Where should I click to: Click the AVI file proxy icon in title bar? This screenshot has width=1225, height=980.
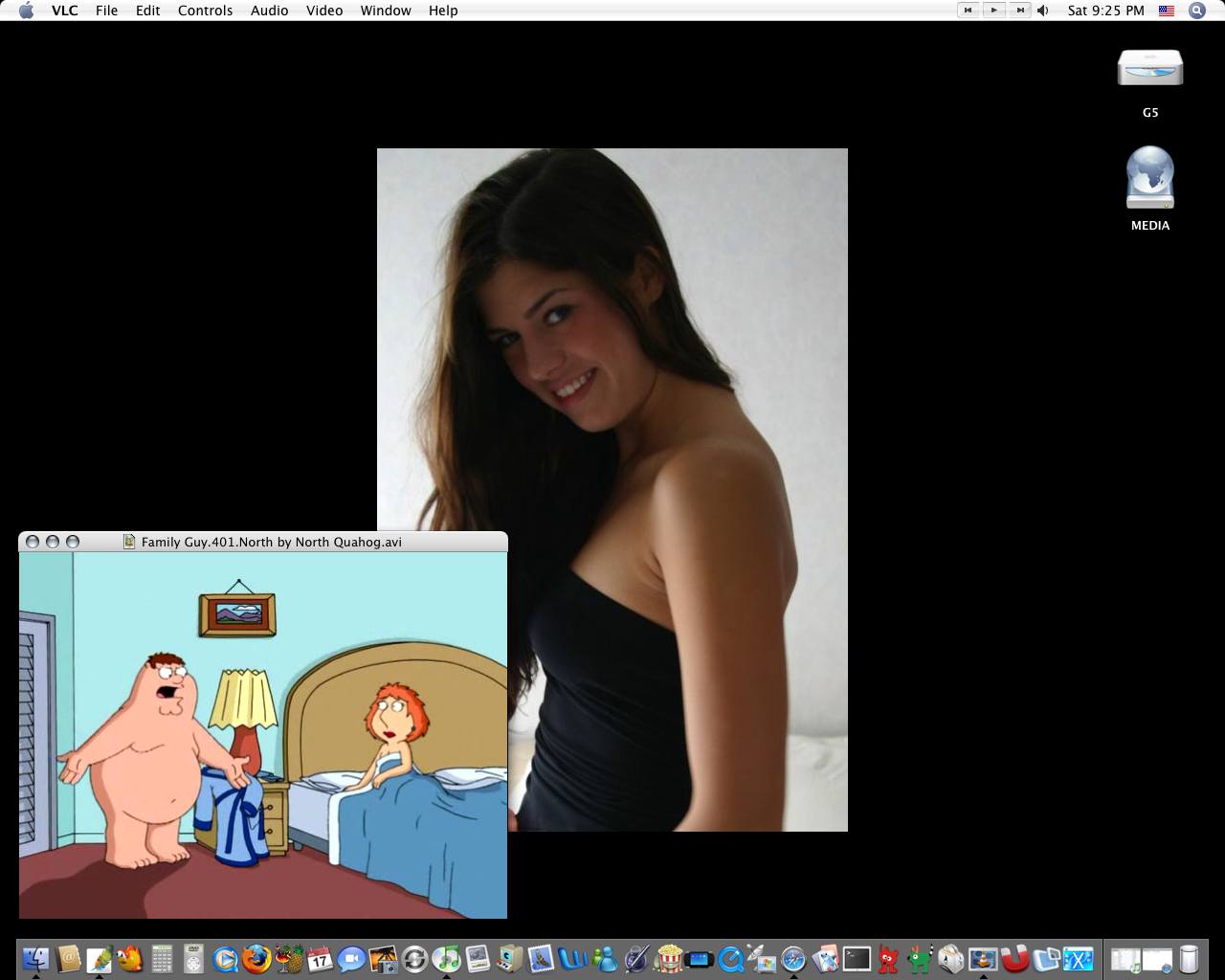click(x=129, y=542)
